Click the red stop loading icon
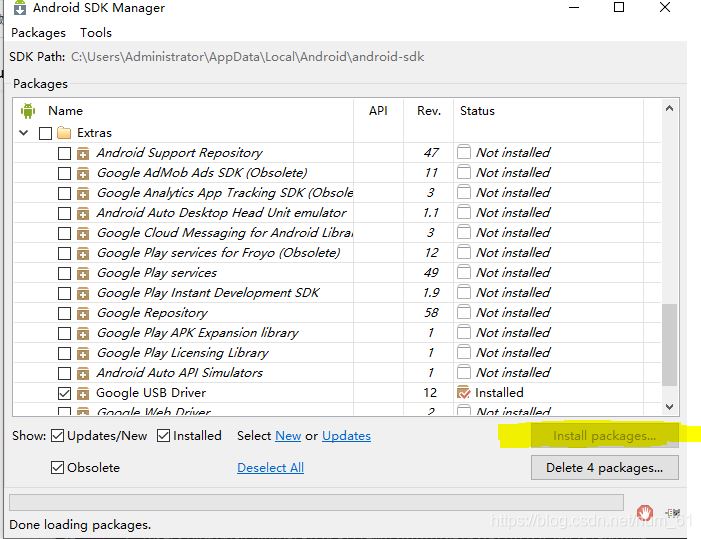 [645, 512]
